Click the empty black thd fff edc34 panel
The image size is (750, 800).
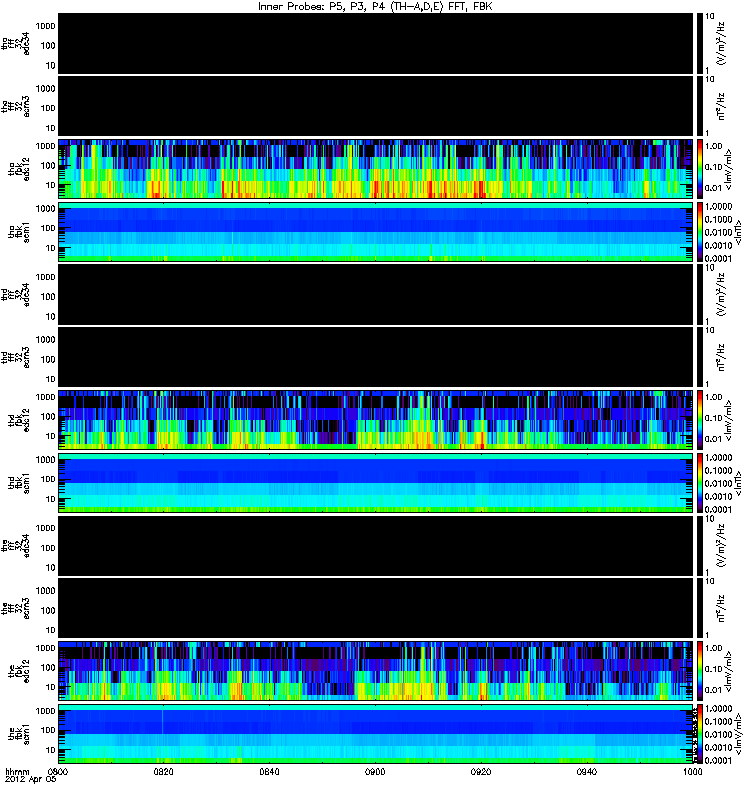[376, 294]
